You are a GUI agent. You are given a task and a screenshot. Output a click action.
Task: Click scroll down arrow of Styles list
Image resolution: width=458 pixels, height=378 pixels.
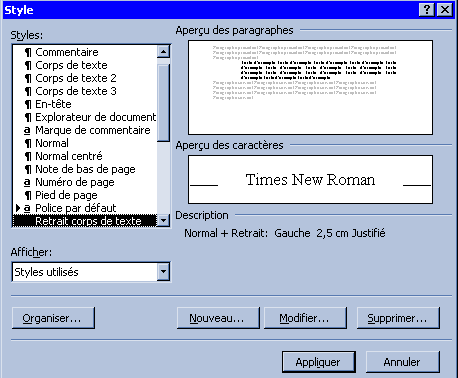(x=163, y=220)
